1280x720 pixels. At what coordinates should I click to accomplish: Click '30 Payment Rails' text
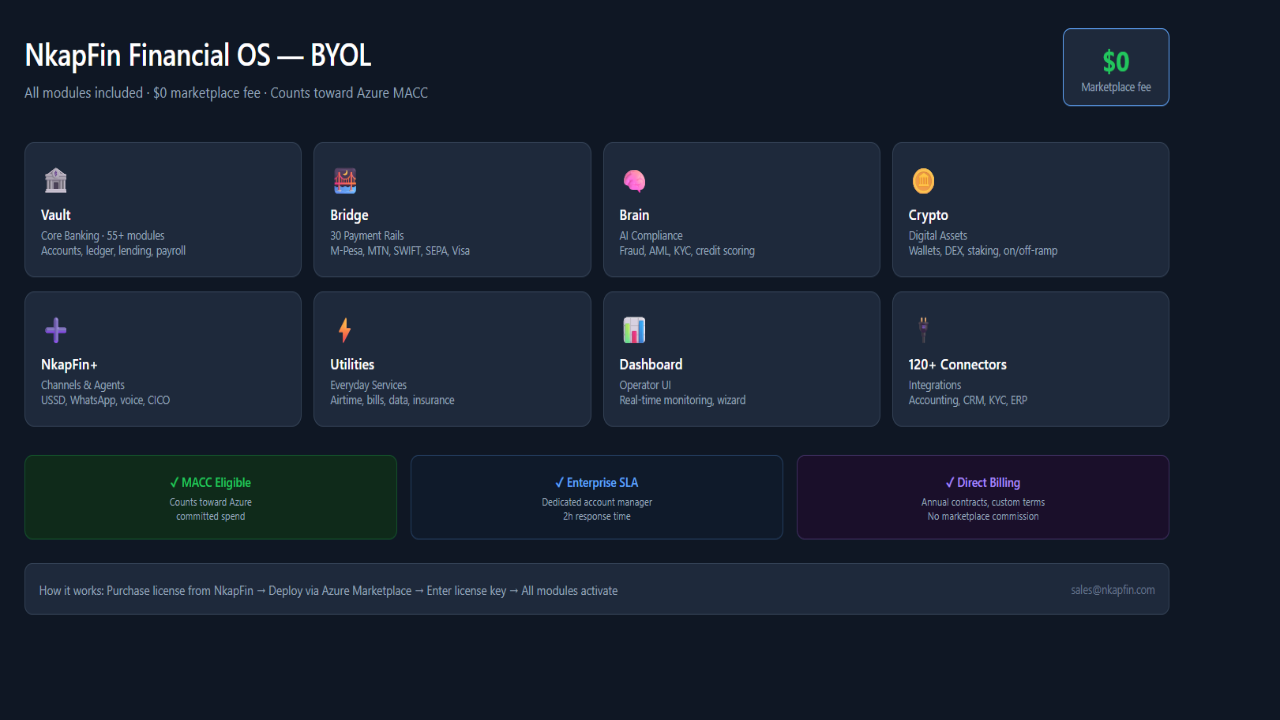[367, 236]
